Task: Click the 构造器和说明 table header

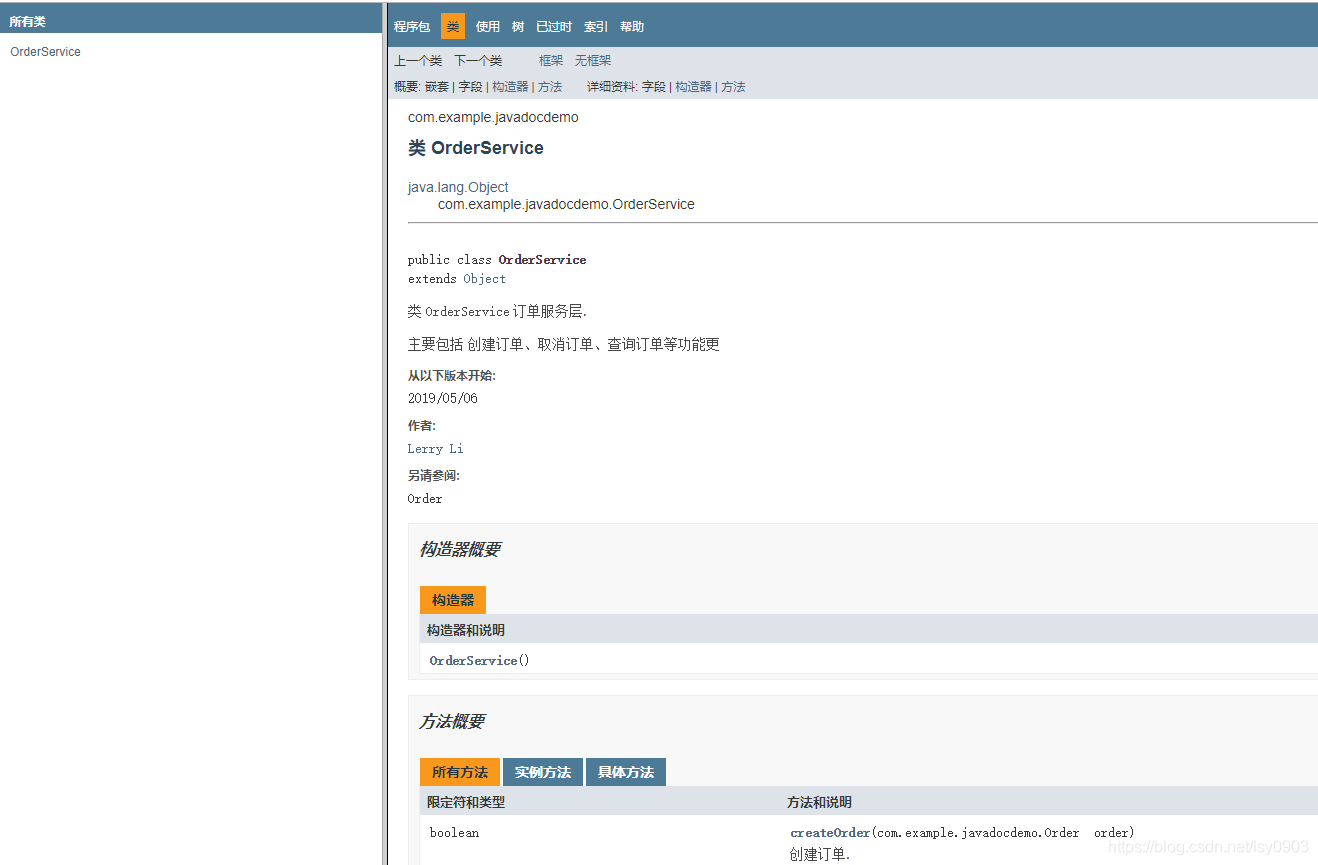Action: [x=466, y=630]
